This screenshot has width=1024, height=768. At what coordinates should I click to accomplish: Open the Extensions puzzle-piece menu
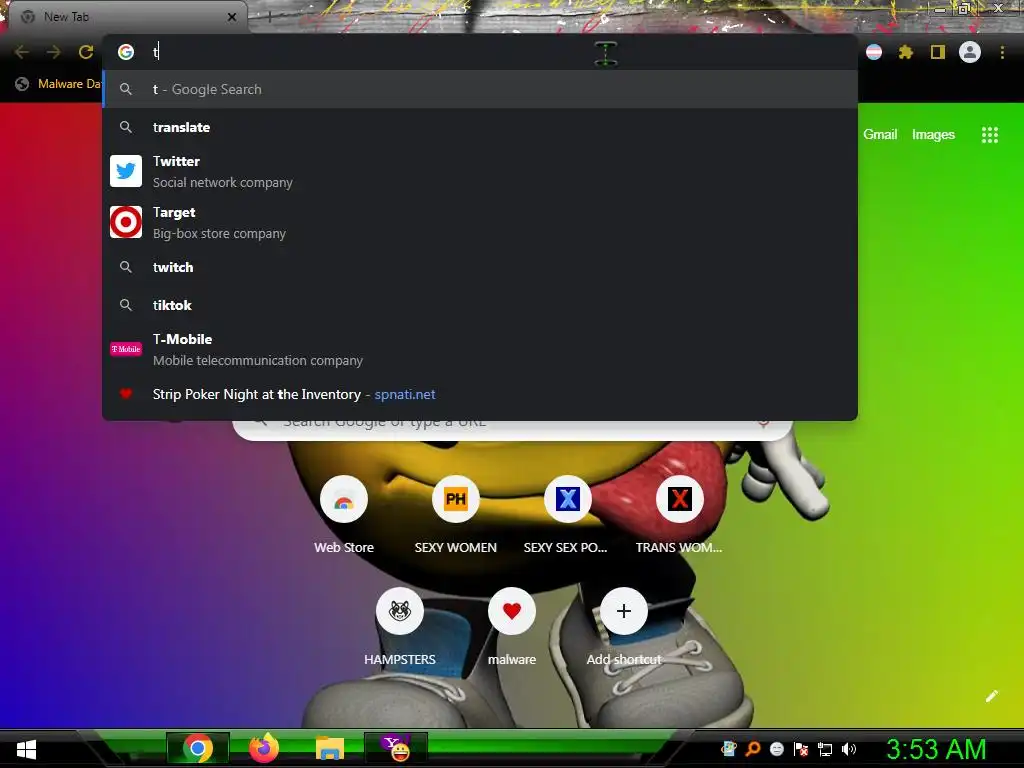coord(906,52)
